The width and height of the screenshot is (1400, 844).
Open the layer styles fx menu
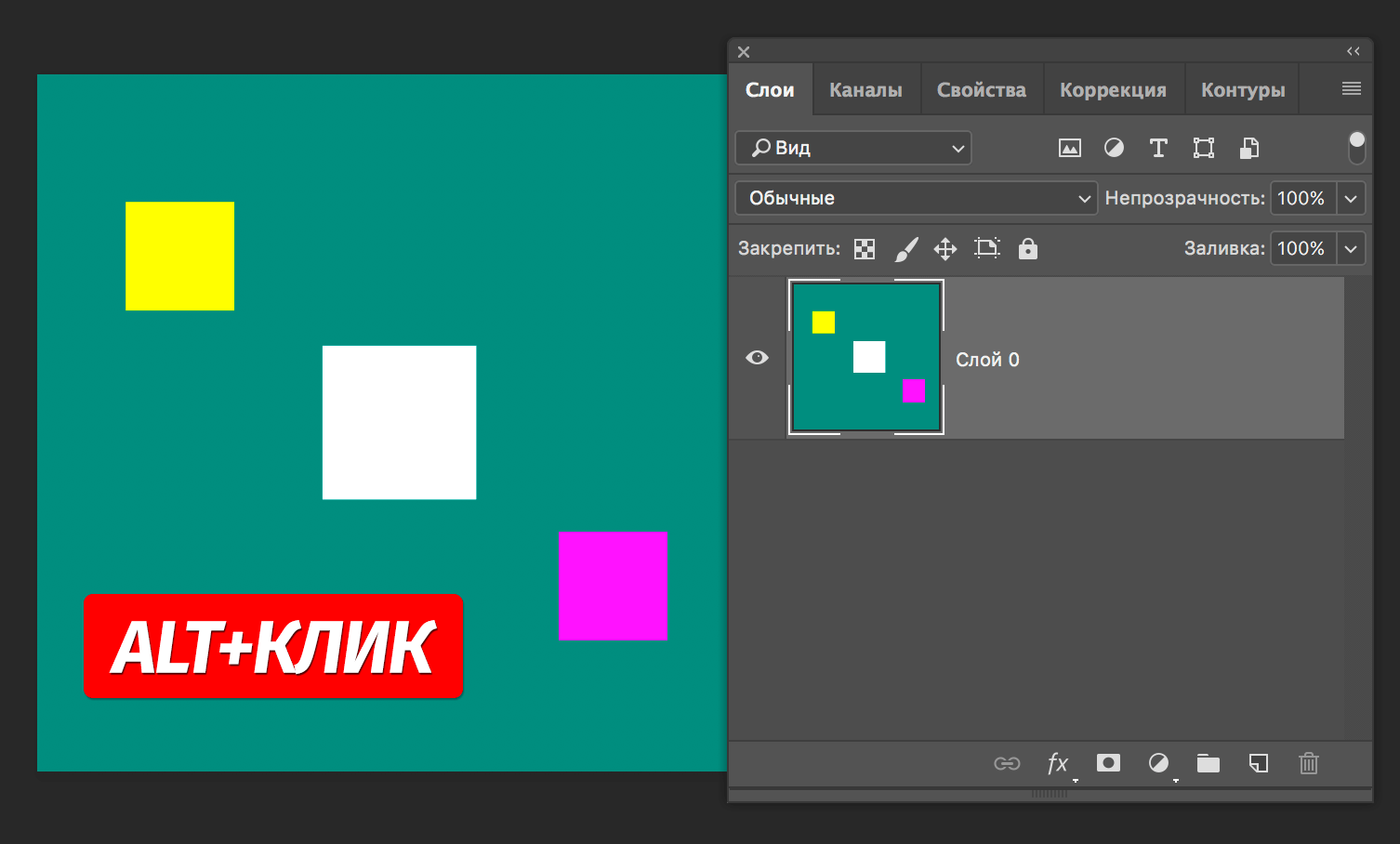[x=1058, y=763]
